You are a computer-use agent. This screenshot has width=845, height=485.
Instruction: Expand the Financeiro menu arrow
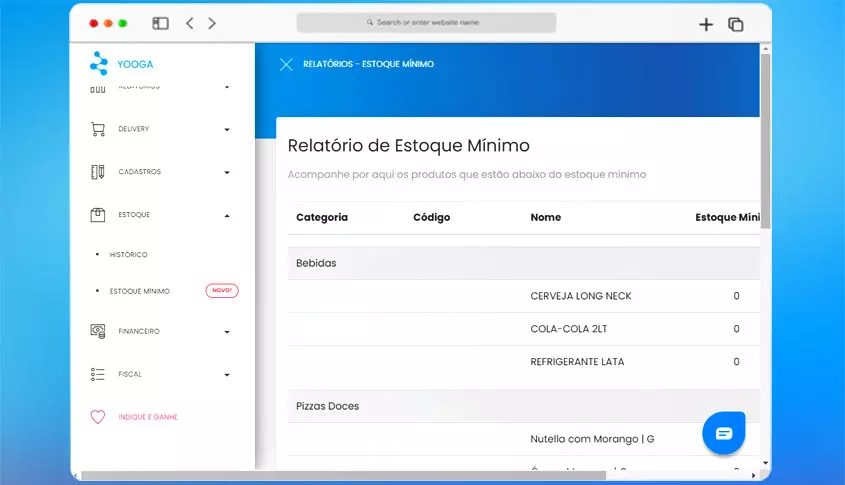pyautogui.click(x=227, y=332)
